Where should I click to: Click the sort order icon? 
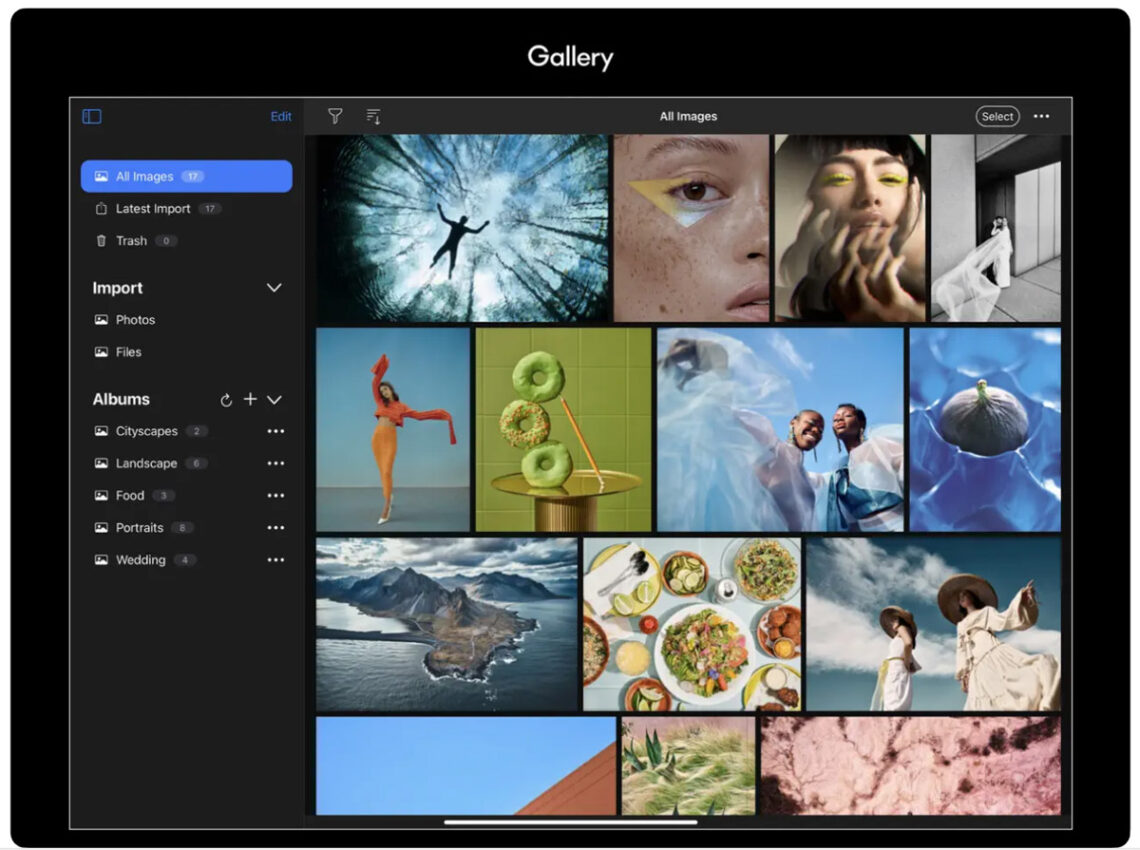(373, 117)
